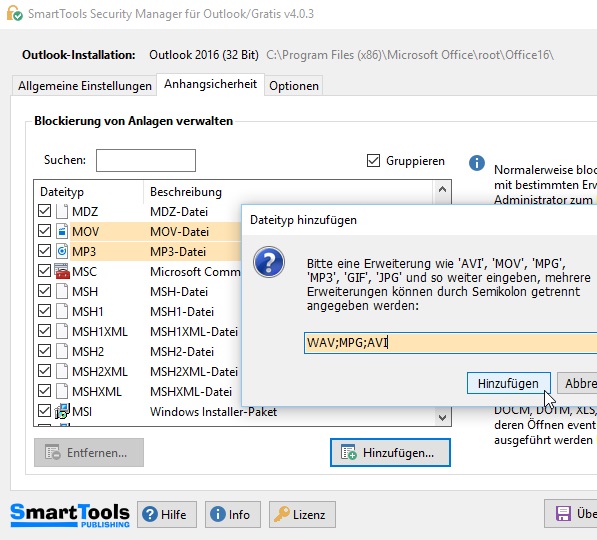The width and height of the screenshot is (597, 540).
Task: Uncheck the MDZ file type checkbox
Action: coord(45,211)
